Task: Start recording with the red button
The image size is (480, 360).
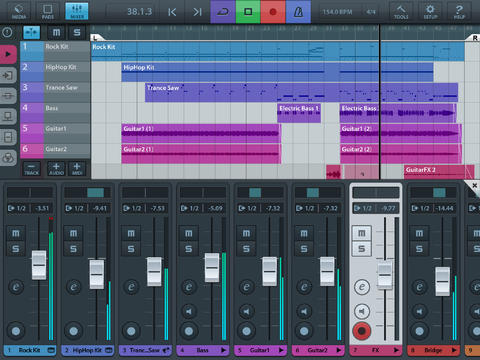Action: pos(273,12)
